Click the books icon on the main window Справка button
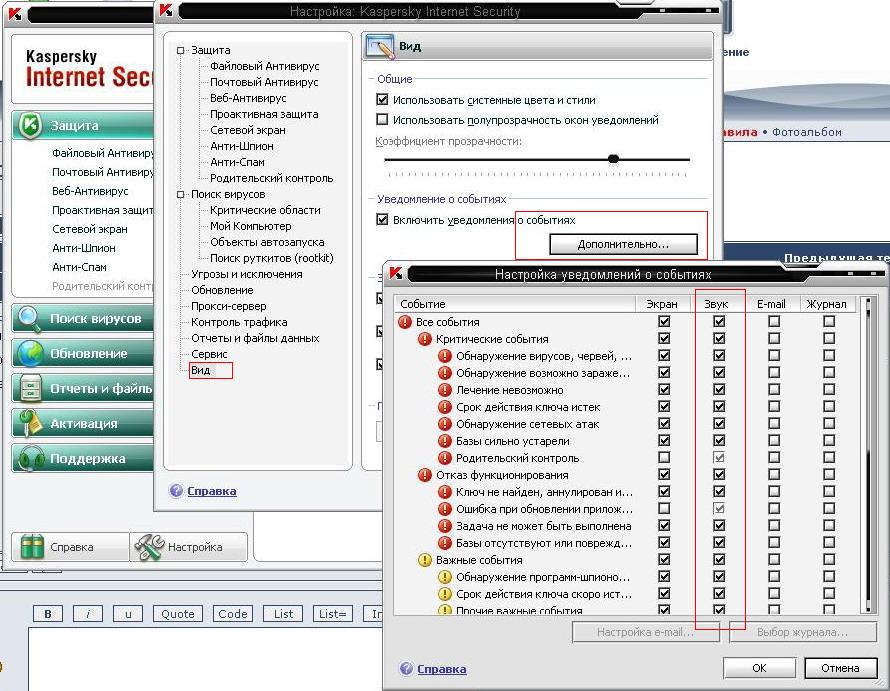890x691 pixels. tap(32, 547)
